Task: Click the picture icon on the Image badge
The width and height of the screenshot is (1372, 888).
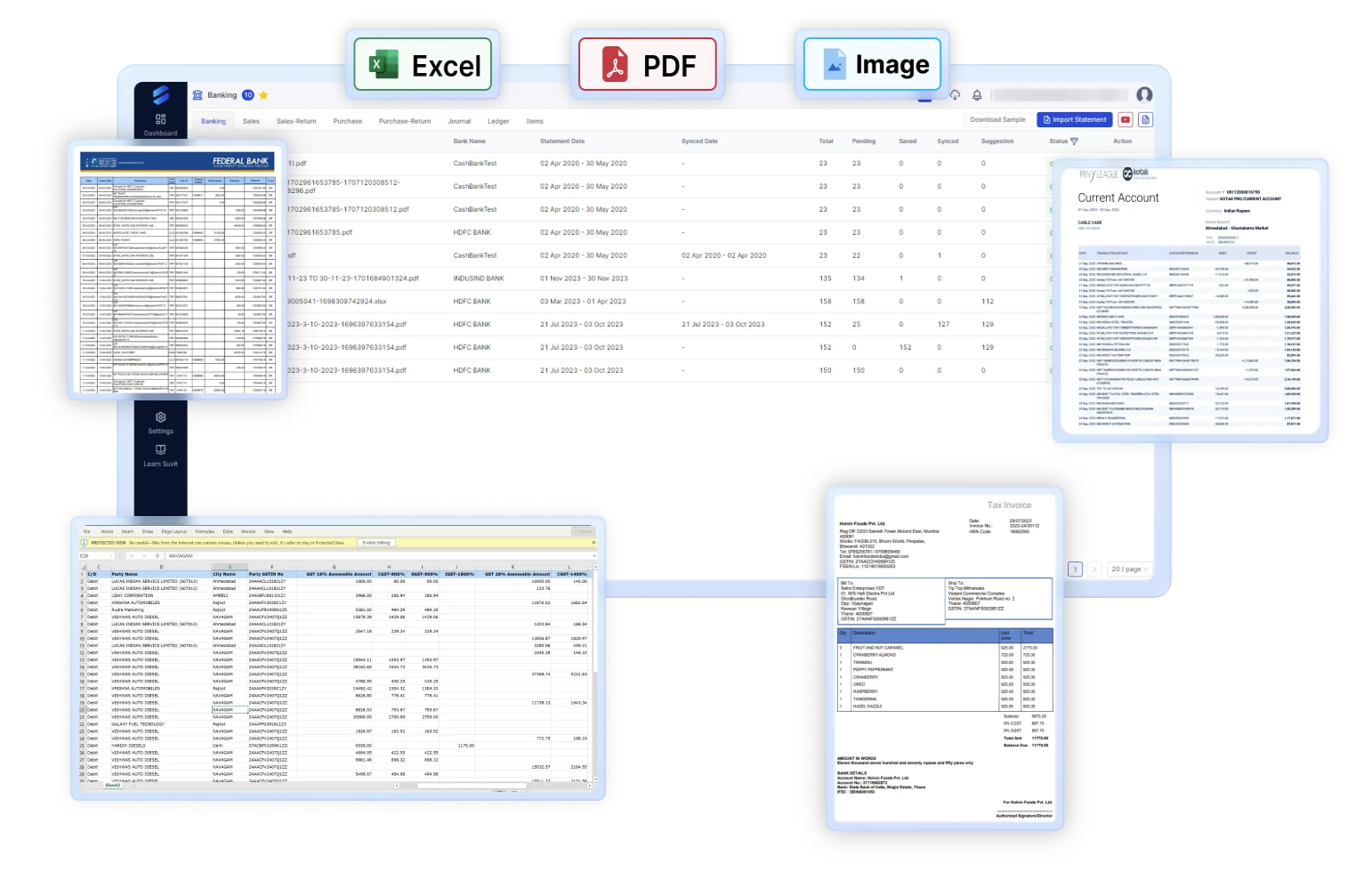Action: [x=835, y=65]
